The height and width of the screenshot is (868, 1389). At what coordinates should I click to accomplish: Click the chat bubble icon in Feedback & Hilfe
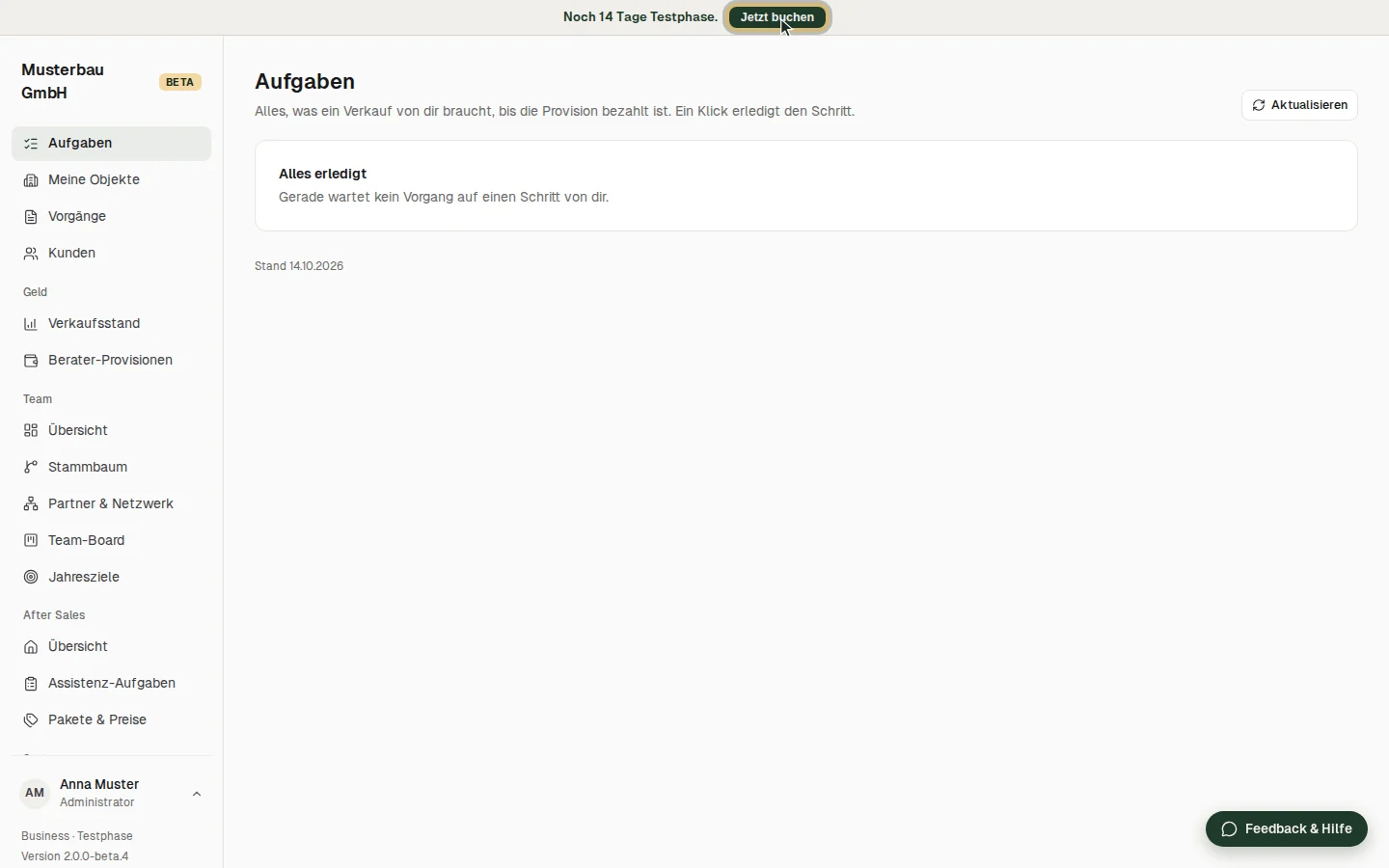pos(1229,829)
